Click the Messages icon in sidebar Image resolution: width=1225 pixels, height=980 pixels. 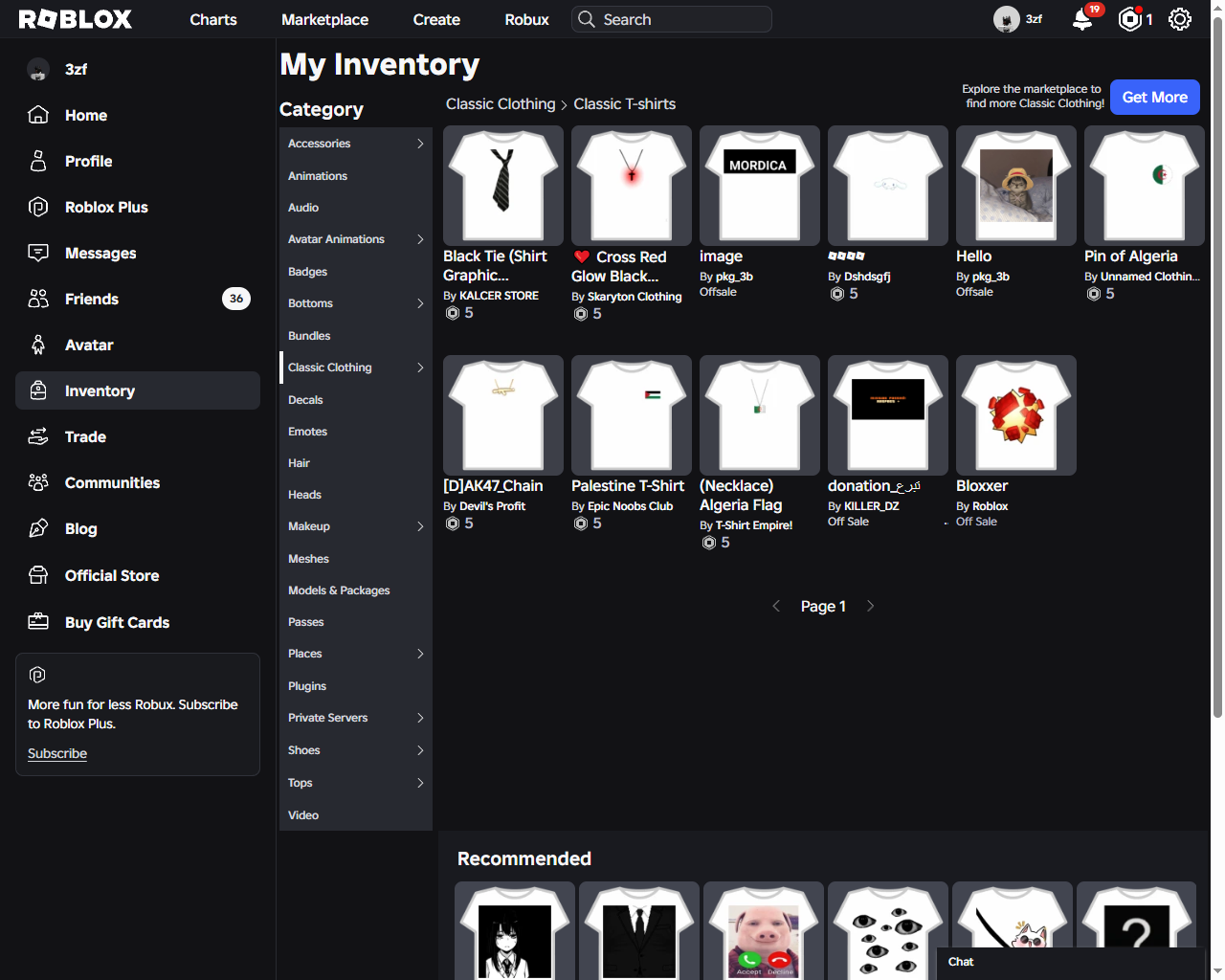coord(38,253)
